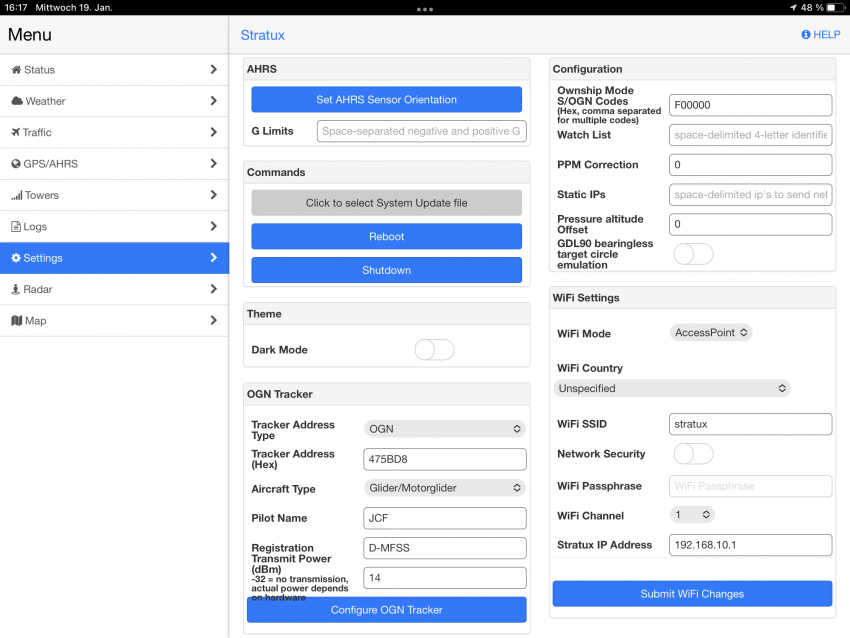Click the cloud icon beside Weather
Viewport: 850px width, 638px height.
[x=17, y=101]
